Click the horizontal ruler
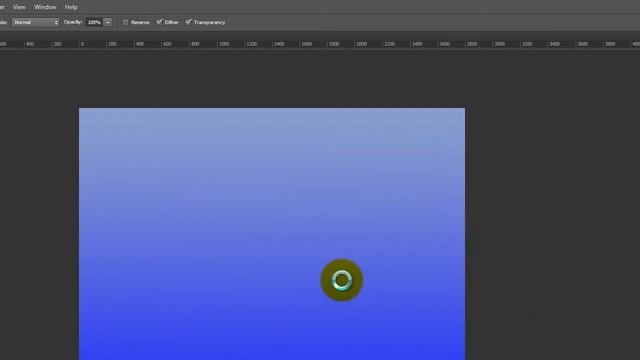Image resolution: width=640 pixels, height=360 pixels. coord(320,44)
